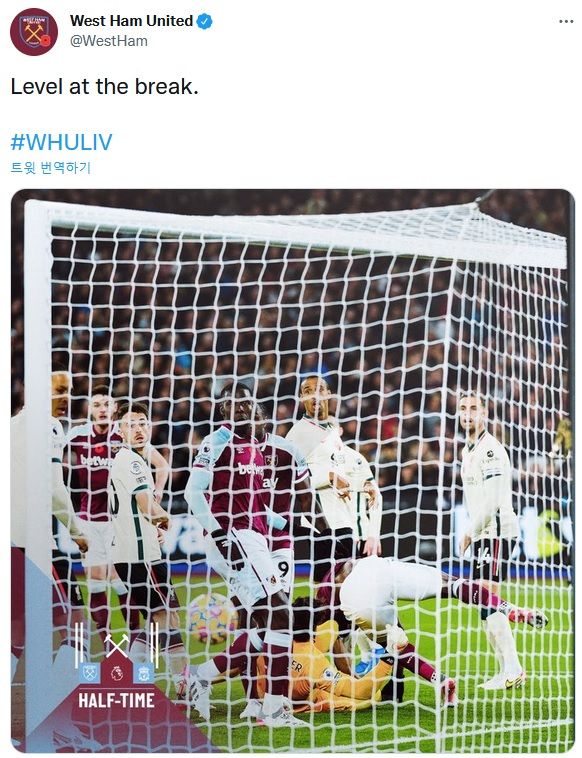Viewport: 582px width, 758px height.
Task: Click the @WestHam handle
Action: (109, 41)
